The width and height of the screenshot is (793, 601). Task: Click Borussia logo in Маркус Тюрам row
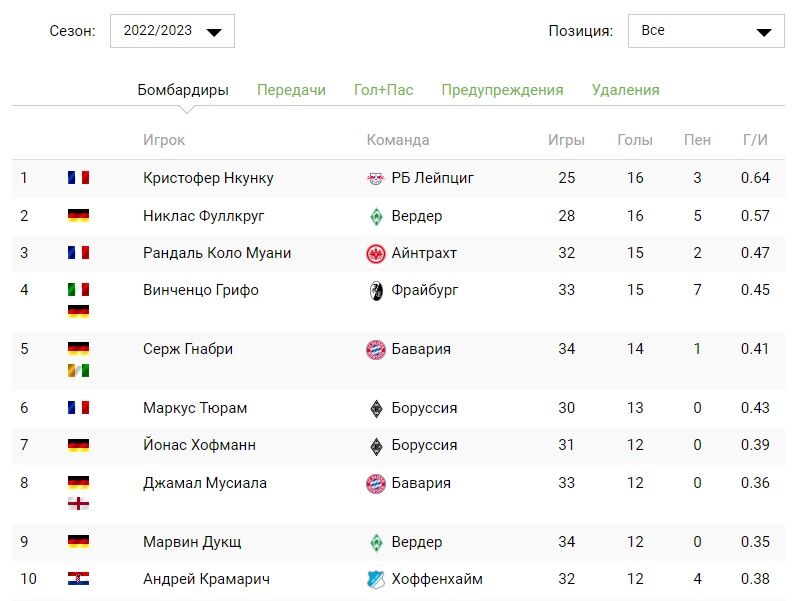coord(376,408)
